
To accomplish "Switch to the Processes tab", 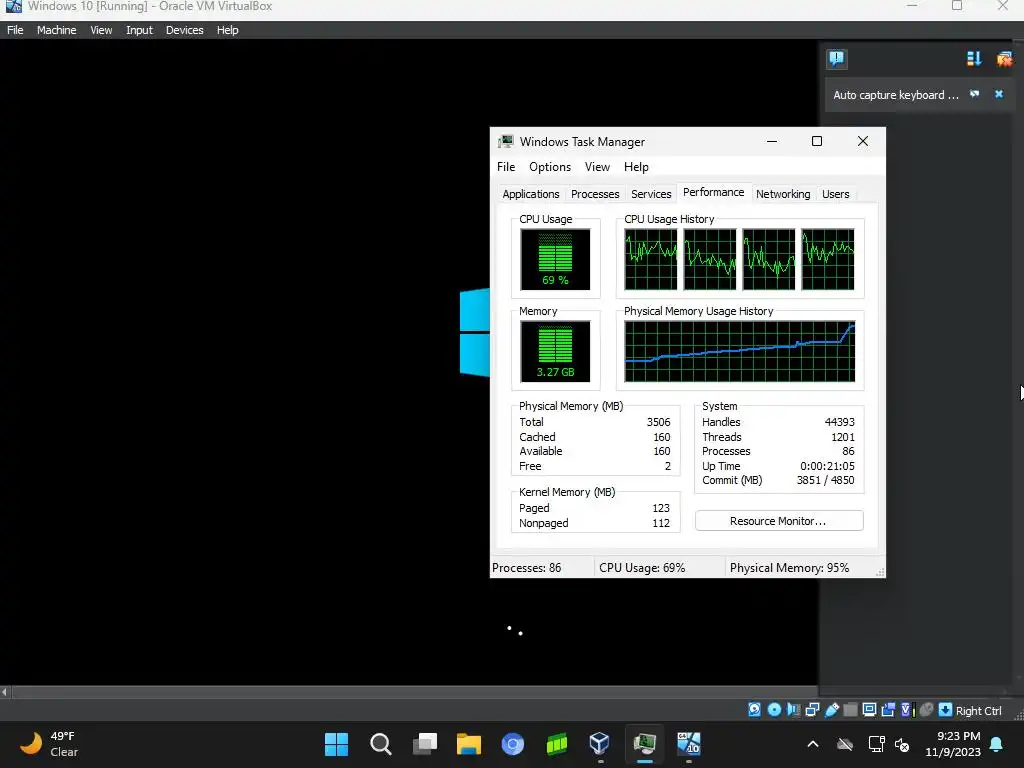I will (595, 194).
